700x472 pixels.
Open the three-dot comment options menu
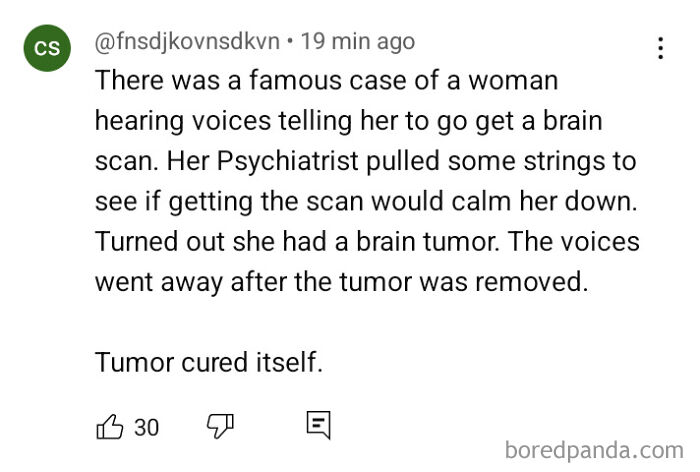tap(661, 48)
